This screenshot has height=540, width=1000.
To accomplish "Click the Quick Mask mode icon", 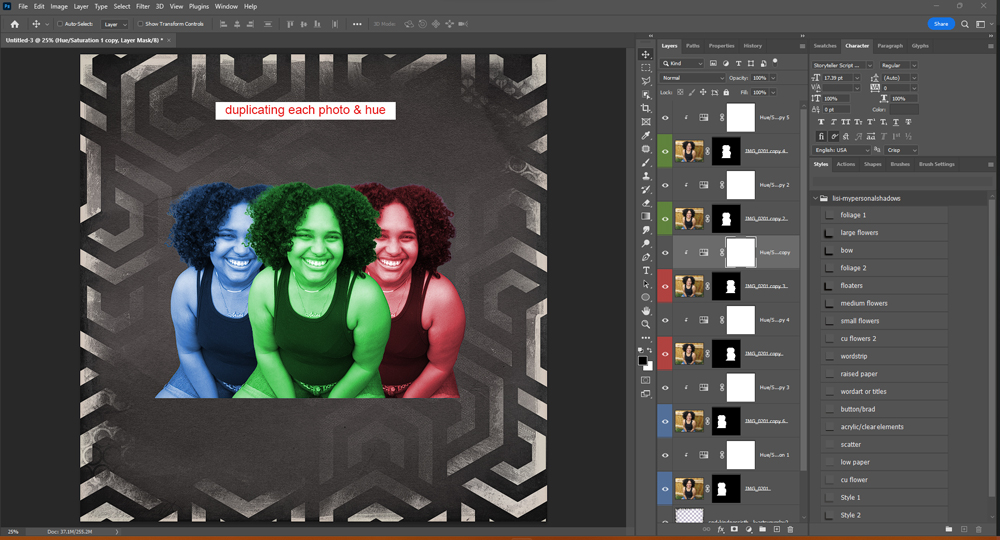I will click(645, 380).
